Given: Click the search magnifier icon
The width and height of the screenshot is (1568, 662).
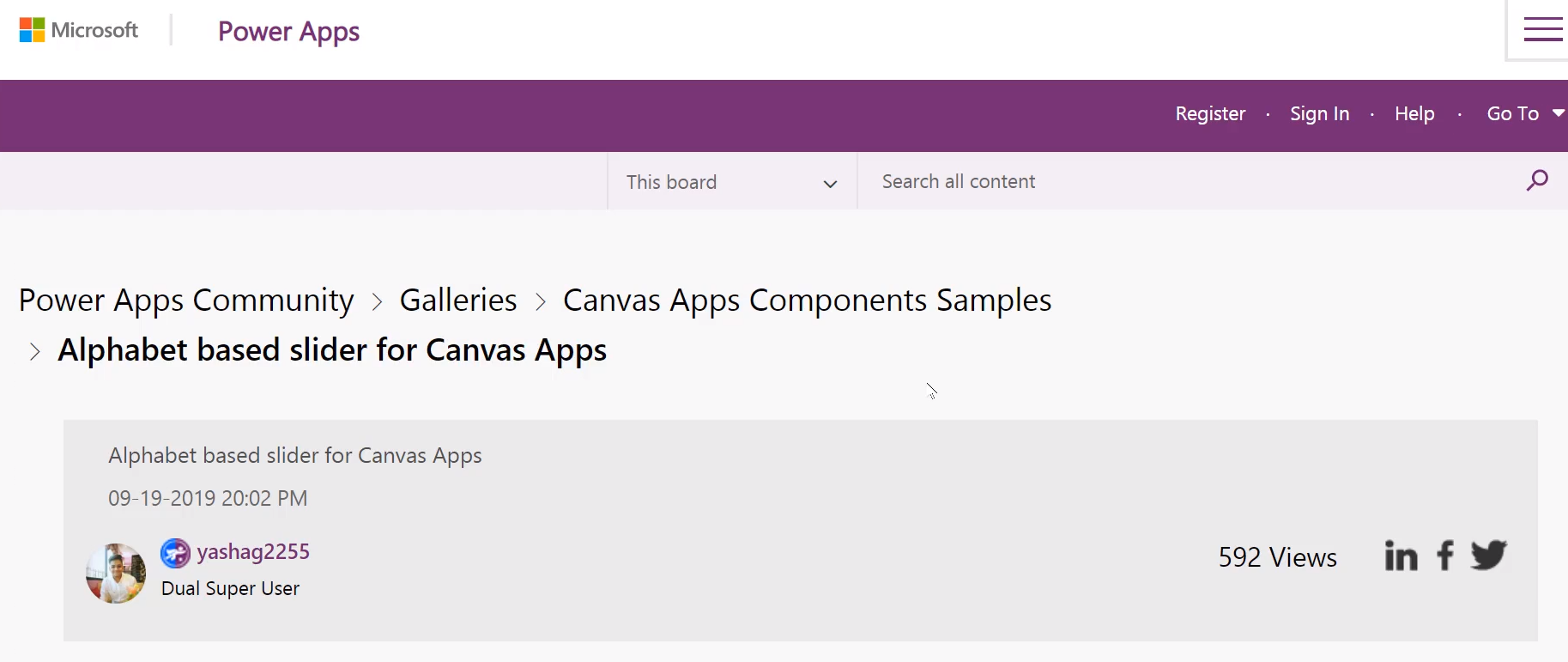Looking at the screenshot, I should [x=1537, y=180].
